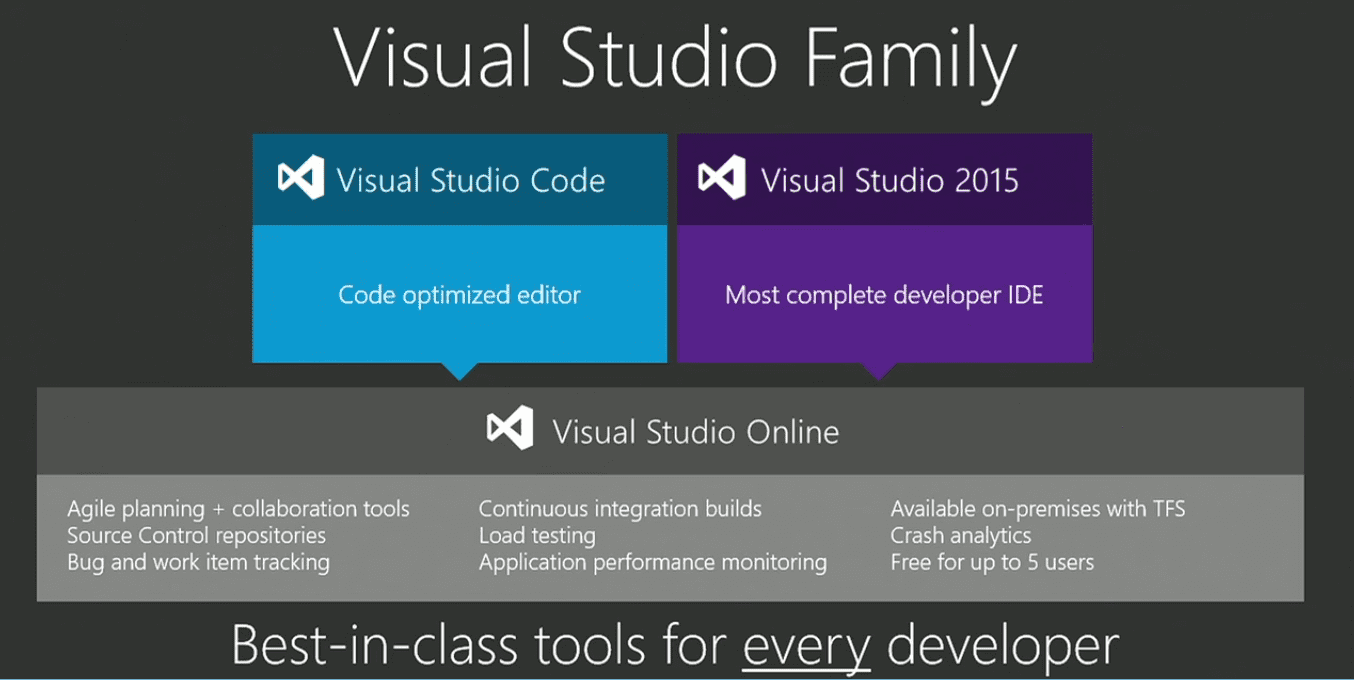This screenshot has width=1354, height=680.
Task: Click 'Continuous integration builds' line
Action: click(620, 509)
